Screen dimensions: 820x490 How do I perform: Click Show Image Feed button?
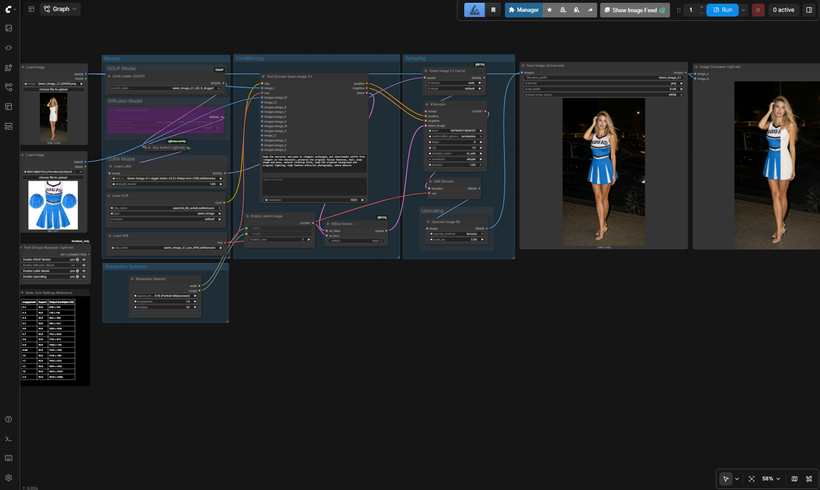(635, 10)
